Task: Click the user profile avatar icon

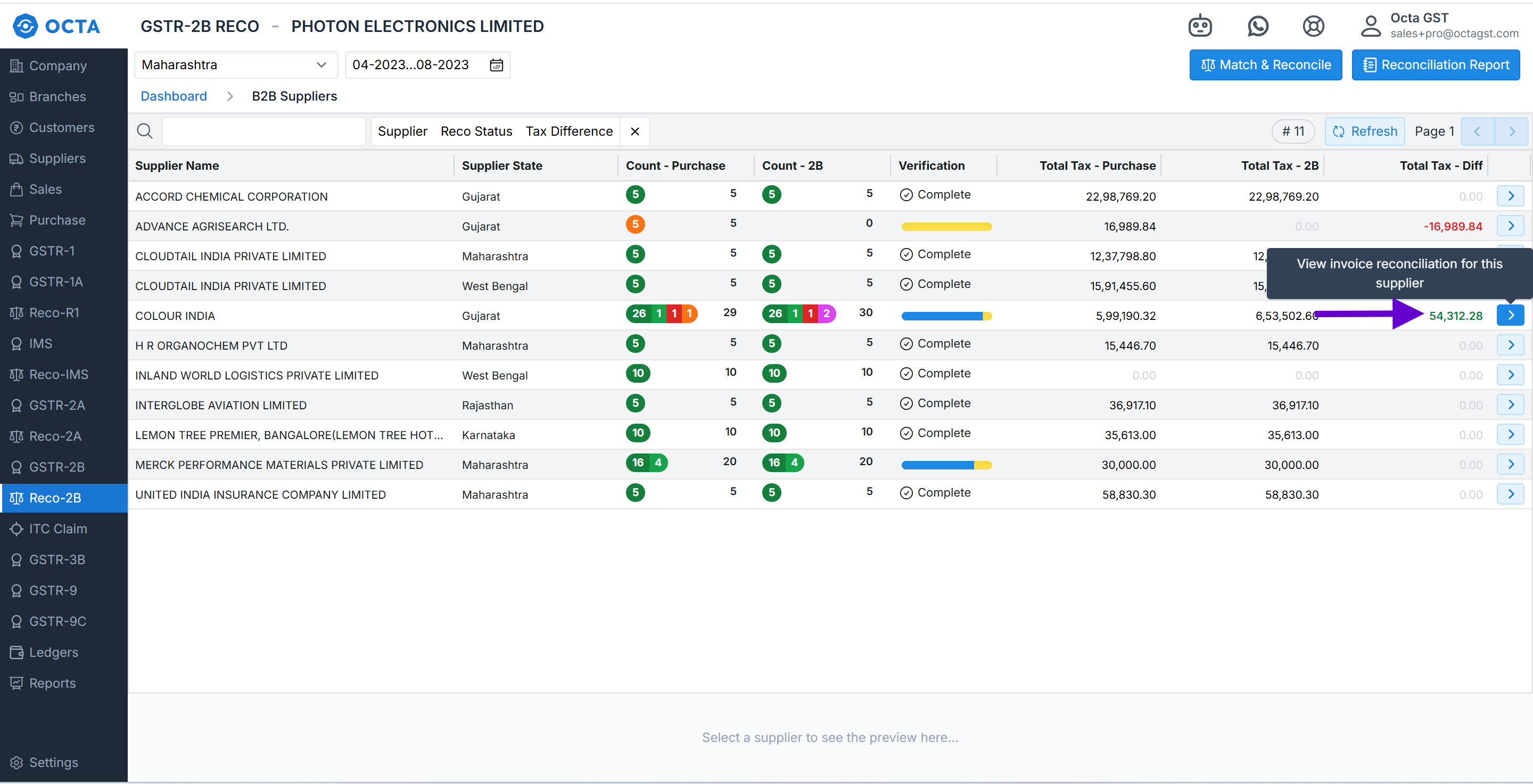Action: click(x=1371, y=26)
